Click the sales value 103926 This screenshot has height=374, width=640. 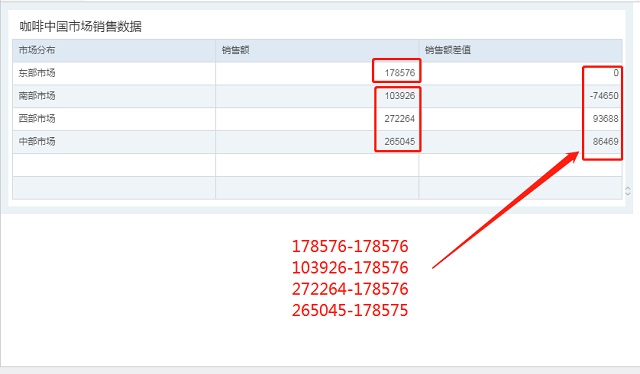click(400, 96)
